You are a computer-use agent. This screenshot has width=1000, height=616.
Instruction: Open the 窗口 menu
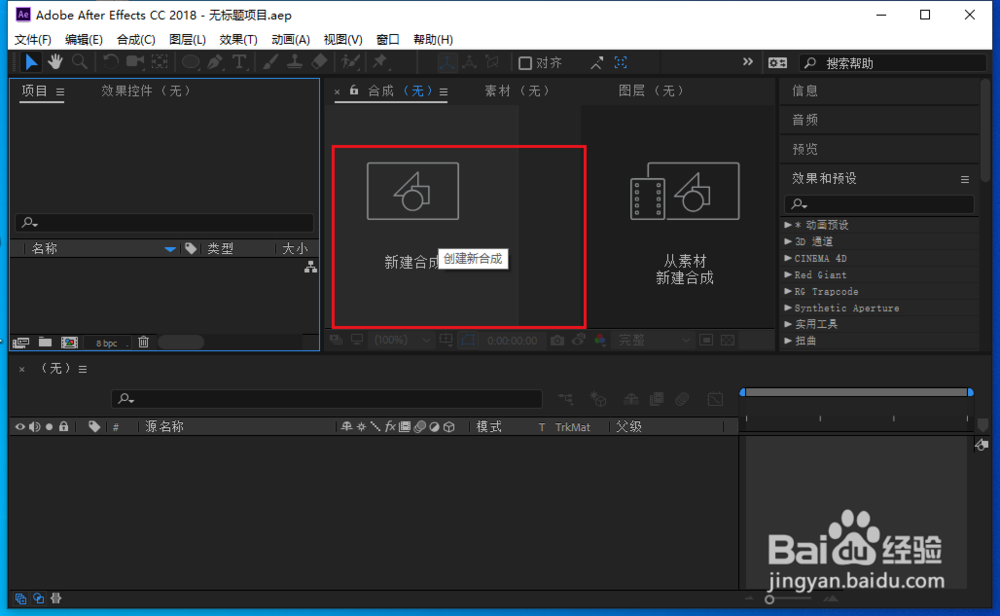point(388,40)
